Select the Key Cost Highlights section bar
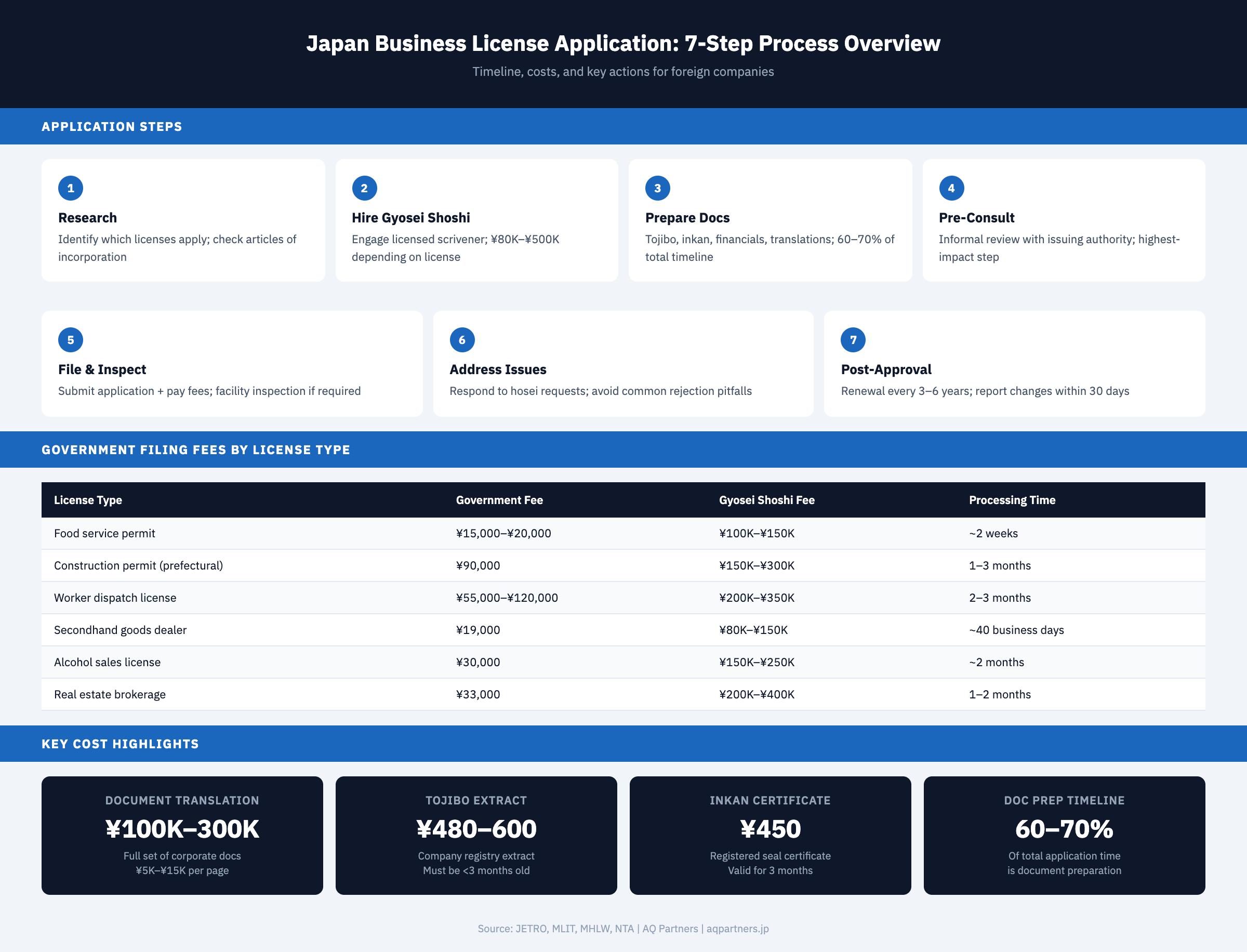Image resolution: width=1247 pixels, height=952 pixels. tap(120, 744)
